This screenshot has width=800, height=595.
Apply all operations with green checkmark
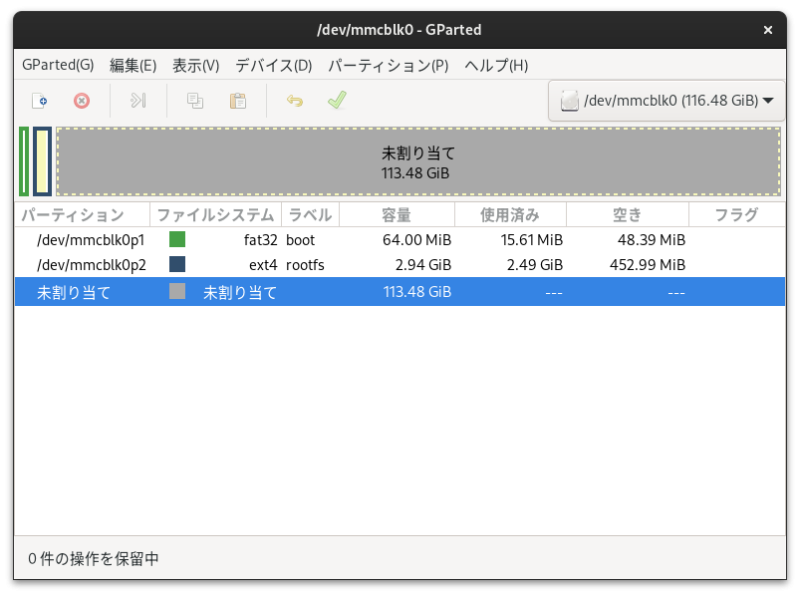tap(337, 101)
